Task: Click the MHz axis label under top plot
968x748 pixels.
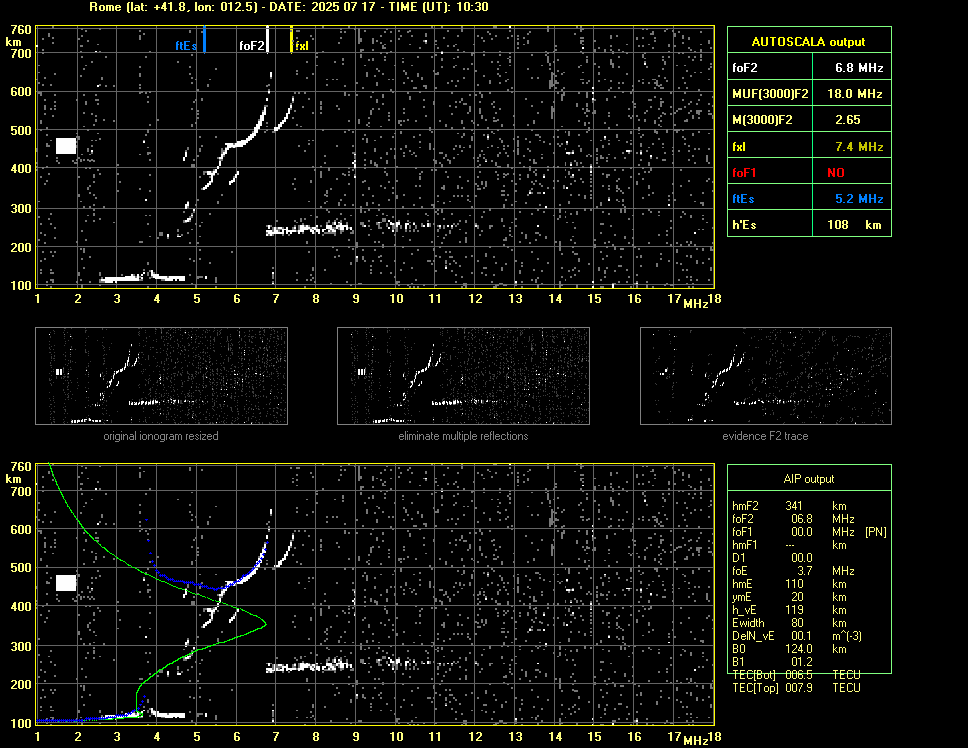Action: coord(695,304)
